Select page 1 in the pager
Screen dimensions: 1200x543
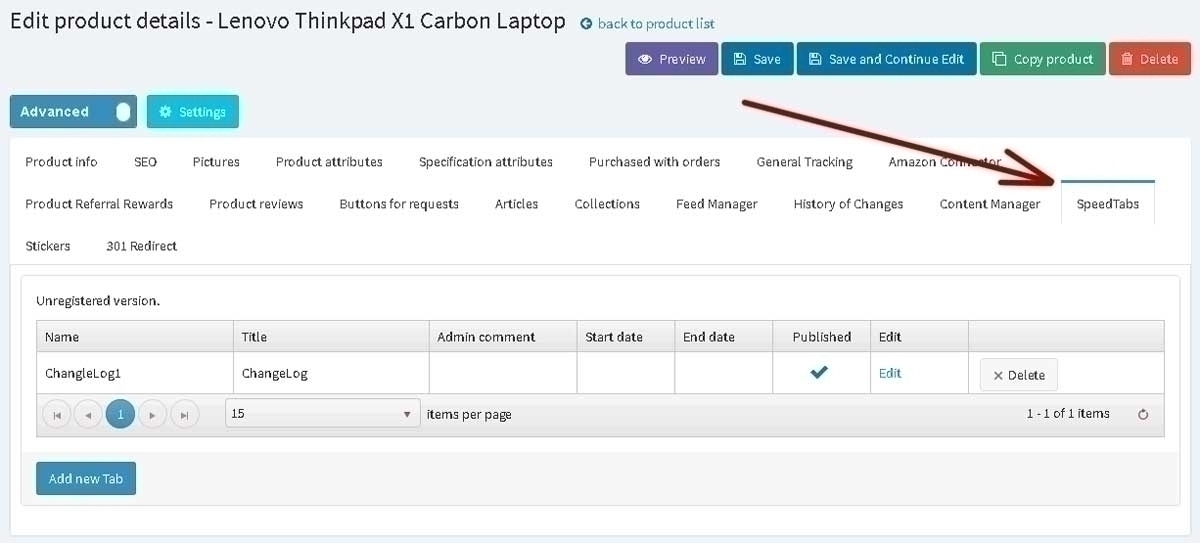click(120, 414)
